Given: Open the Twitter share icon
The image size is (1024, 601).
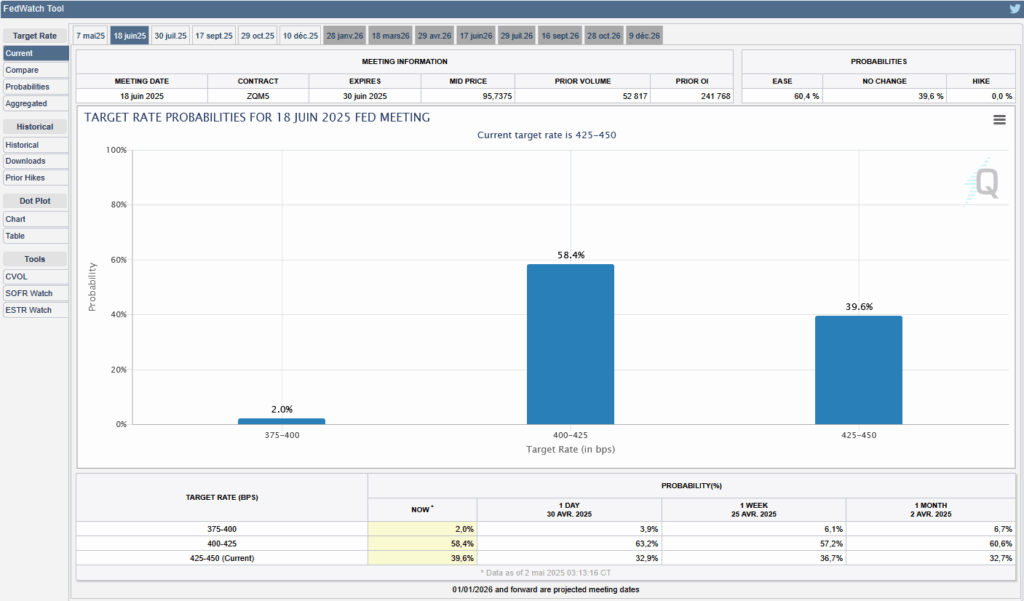Looking at the screenshot, I should coord(1015,9).
